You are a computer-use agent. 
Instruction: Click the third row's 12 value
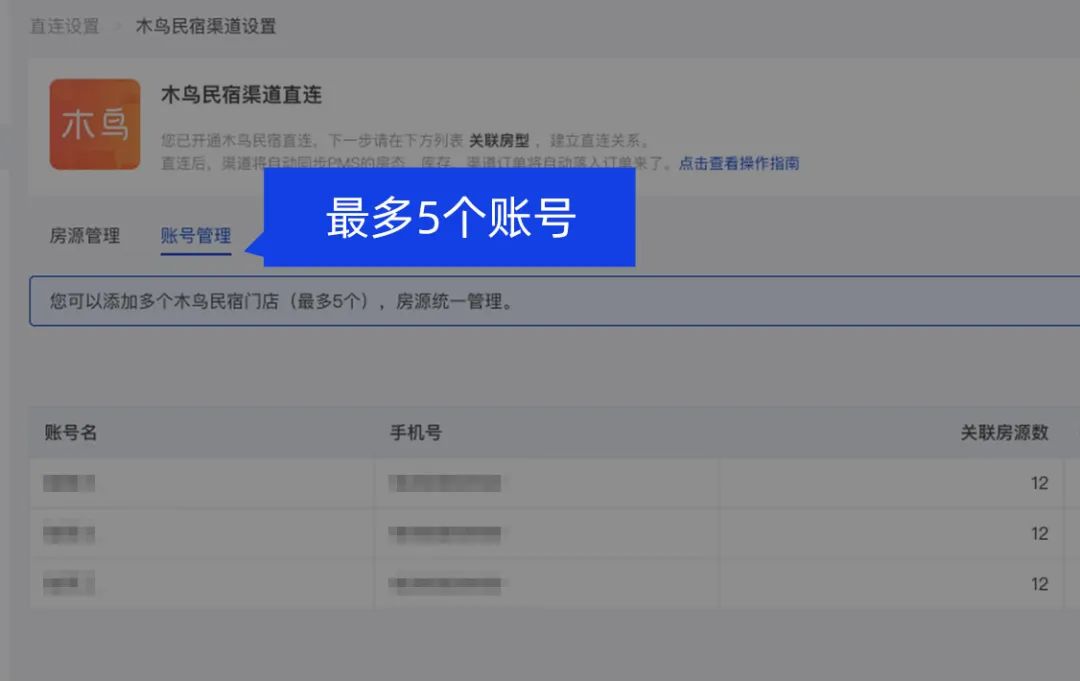coord(1039,584)
